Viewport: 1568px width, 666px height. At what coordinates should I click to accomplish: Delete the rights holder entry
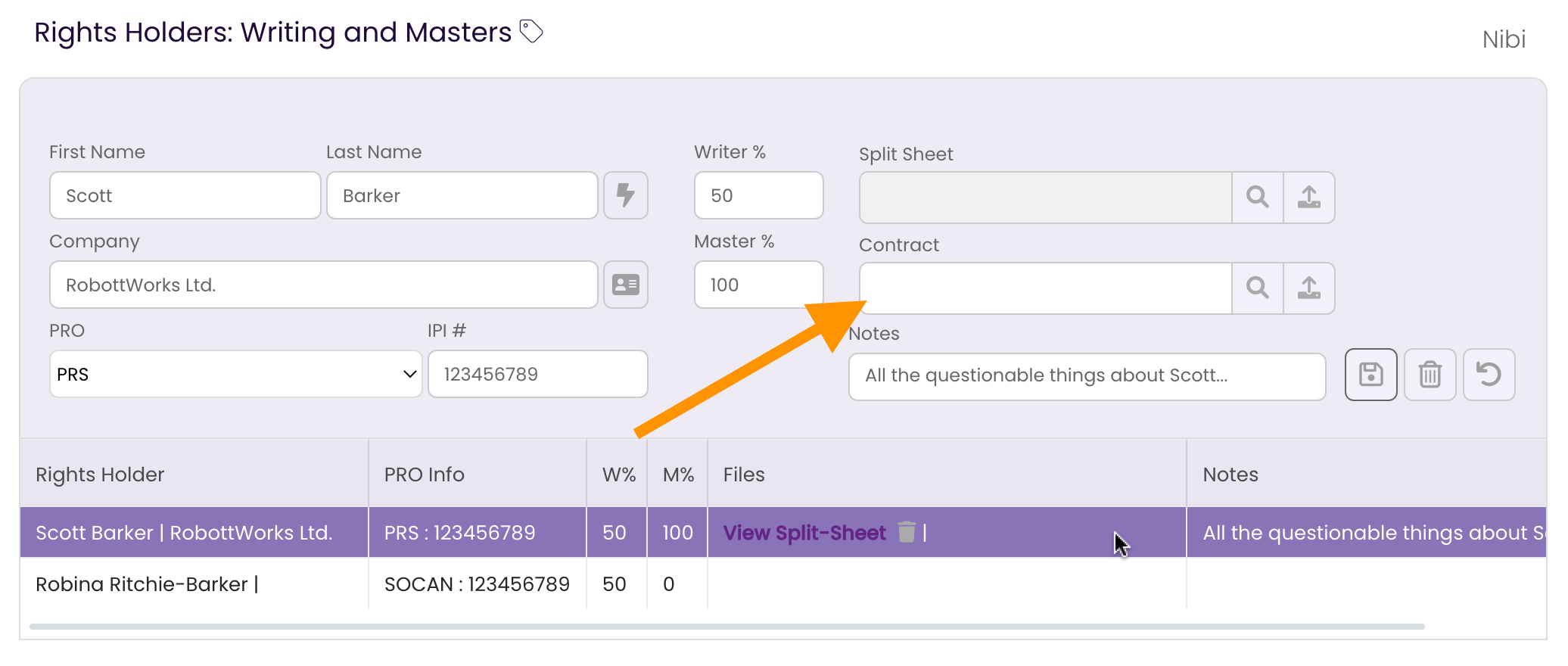pyautogui.click(x=1430, y=374)
